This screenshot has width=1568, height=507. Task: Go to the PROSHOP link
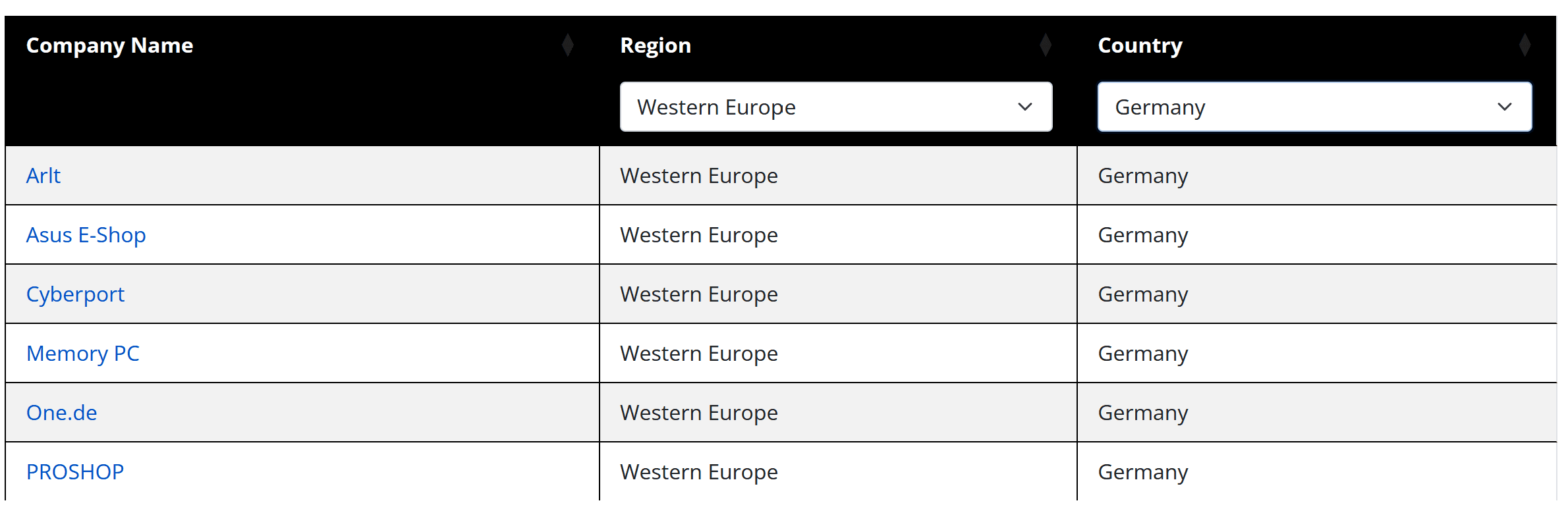(75, 472)
